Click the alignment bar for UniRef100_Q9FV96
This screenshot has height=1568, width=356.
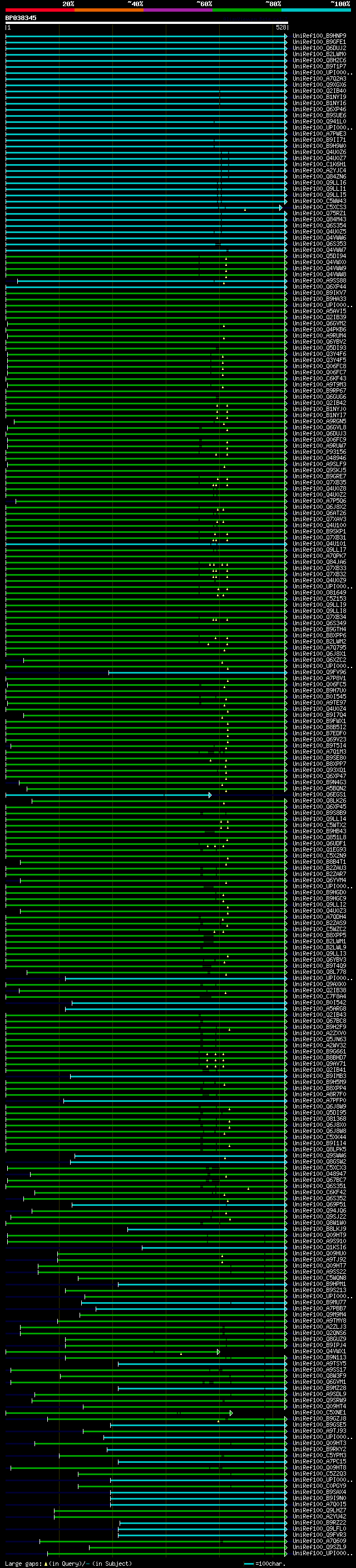(x=198, y=672)
